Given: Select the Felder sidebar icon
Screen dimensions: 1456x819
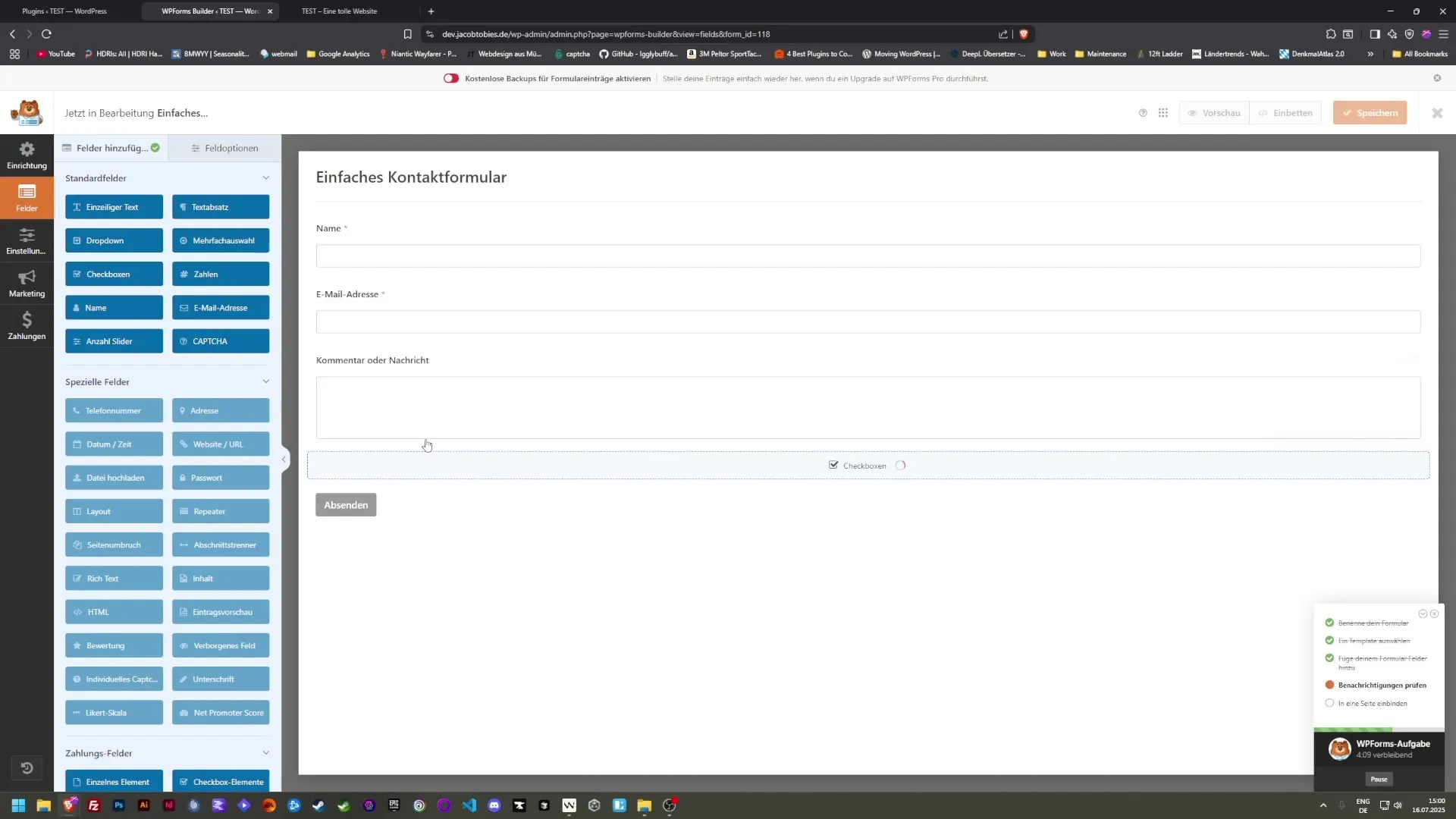Looking at the screenshot, I should 26,197.
